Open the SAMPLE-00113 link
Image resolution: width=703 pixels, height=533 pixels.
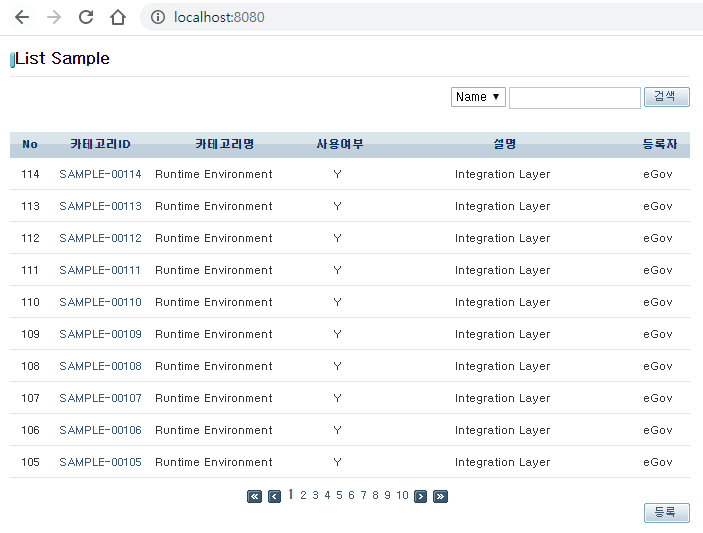[x=100, y=206]
